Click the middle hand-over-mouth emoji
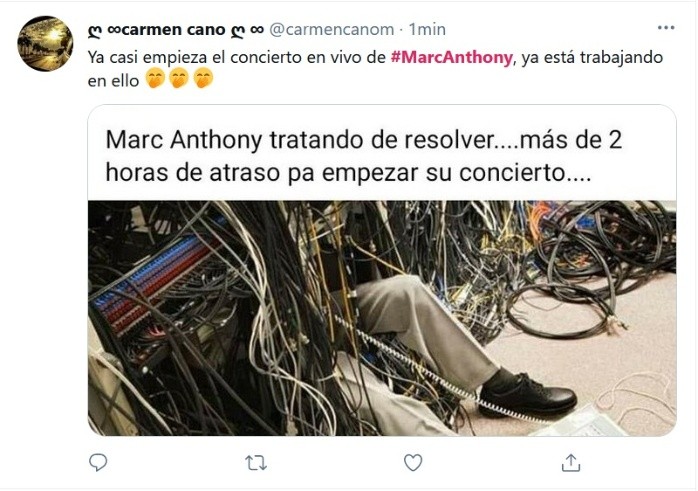The image size is (698, 491). point(179,79)
